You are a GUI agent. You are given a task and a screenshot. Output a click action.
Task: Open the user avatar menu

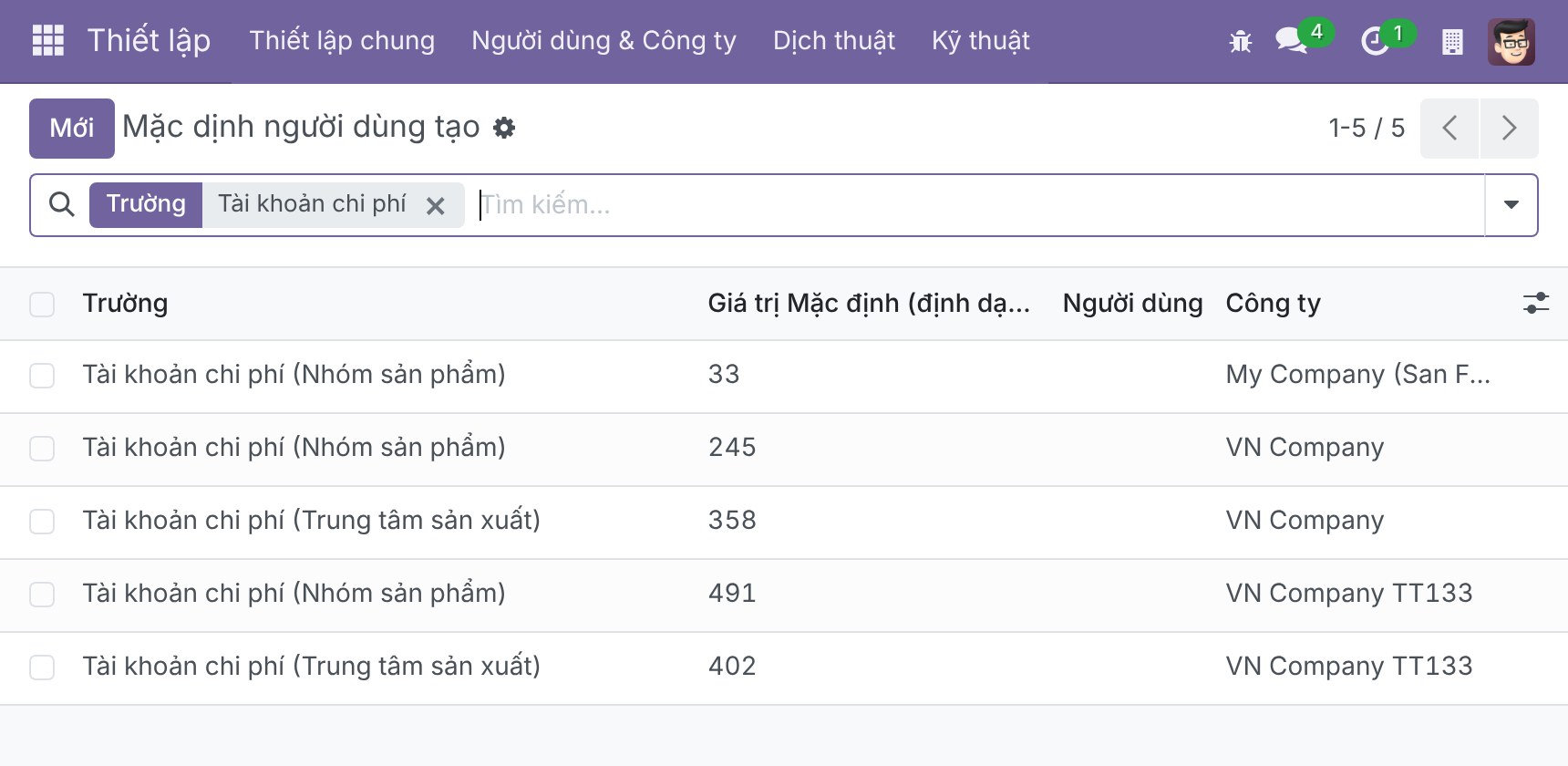[1511, 41]
